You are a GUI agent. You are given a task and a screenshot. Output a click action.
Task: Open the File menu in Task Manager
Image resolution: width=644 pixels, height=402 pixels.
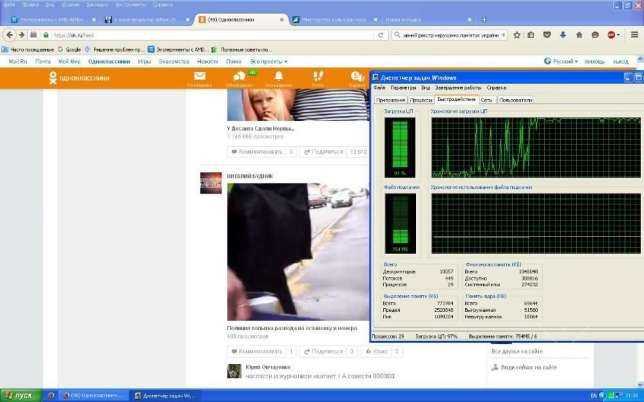380,88
